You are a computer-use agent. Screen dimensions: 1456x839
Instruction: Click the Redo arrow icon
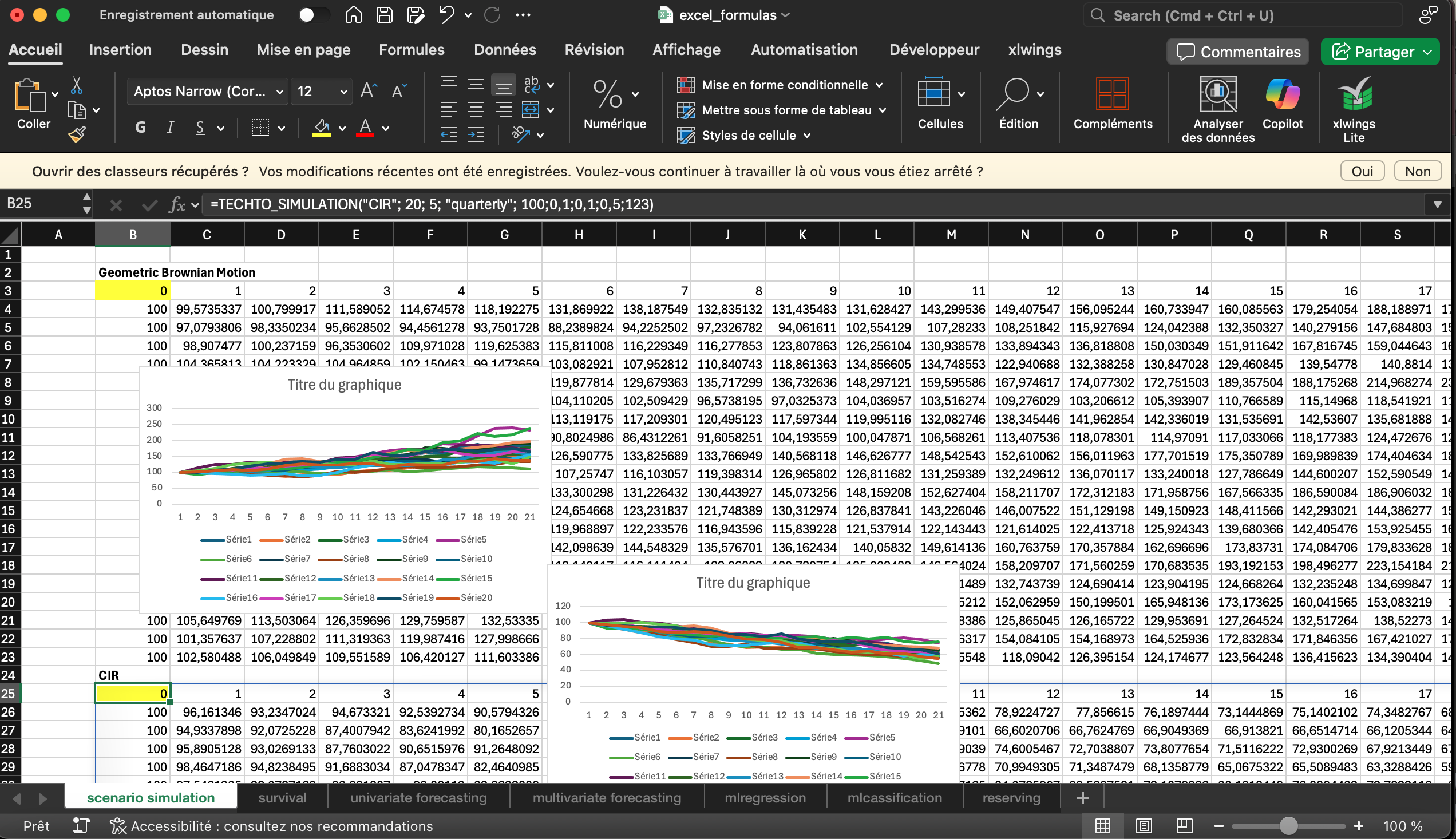click(x=492, y=15)
